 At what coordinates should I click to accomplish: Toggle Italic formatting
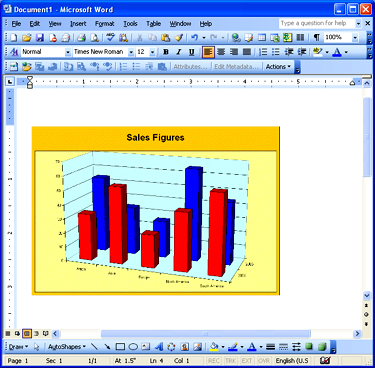click(179, 52)
